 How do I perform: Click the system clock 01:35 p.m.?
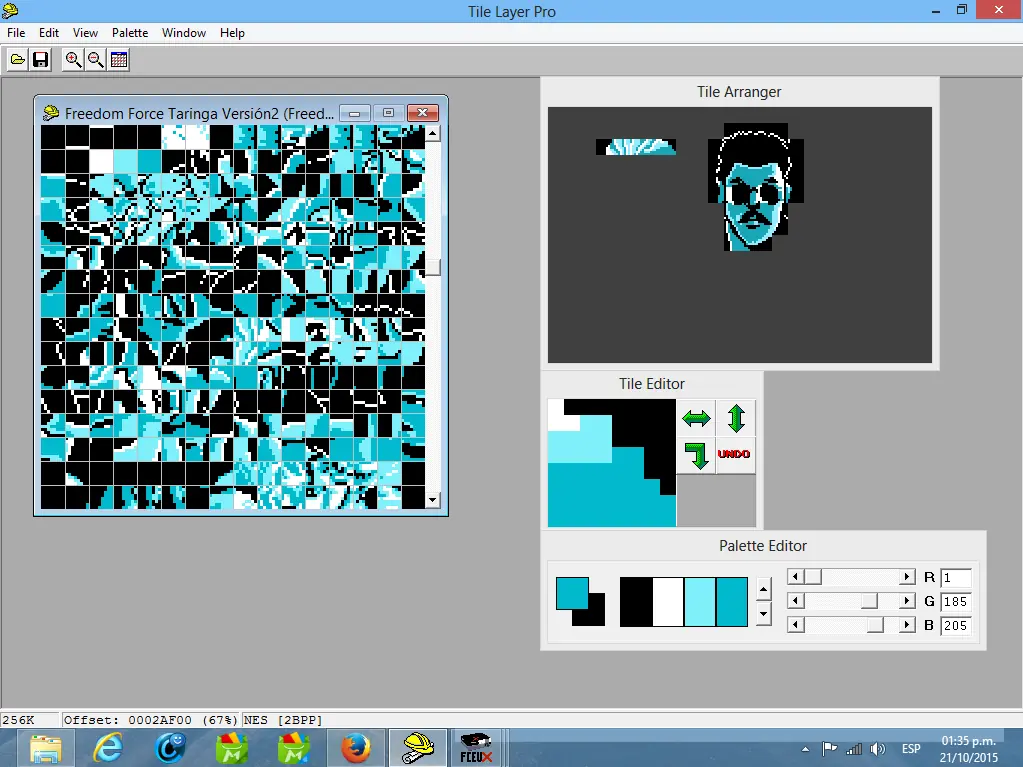click(x=968, y=741)
